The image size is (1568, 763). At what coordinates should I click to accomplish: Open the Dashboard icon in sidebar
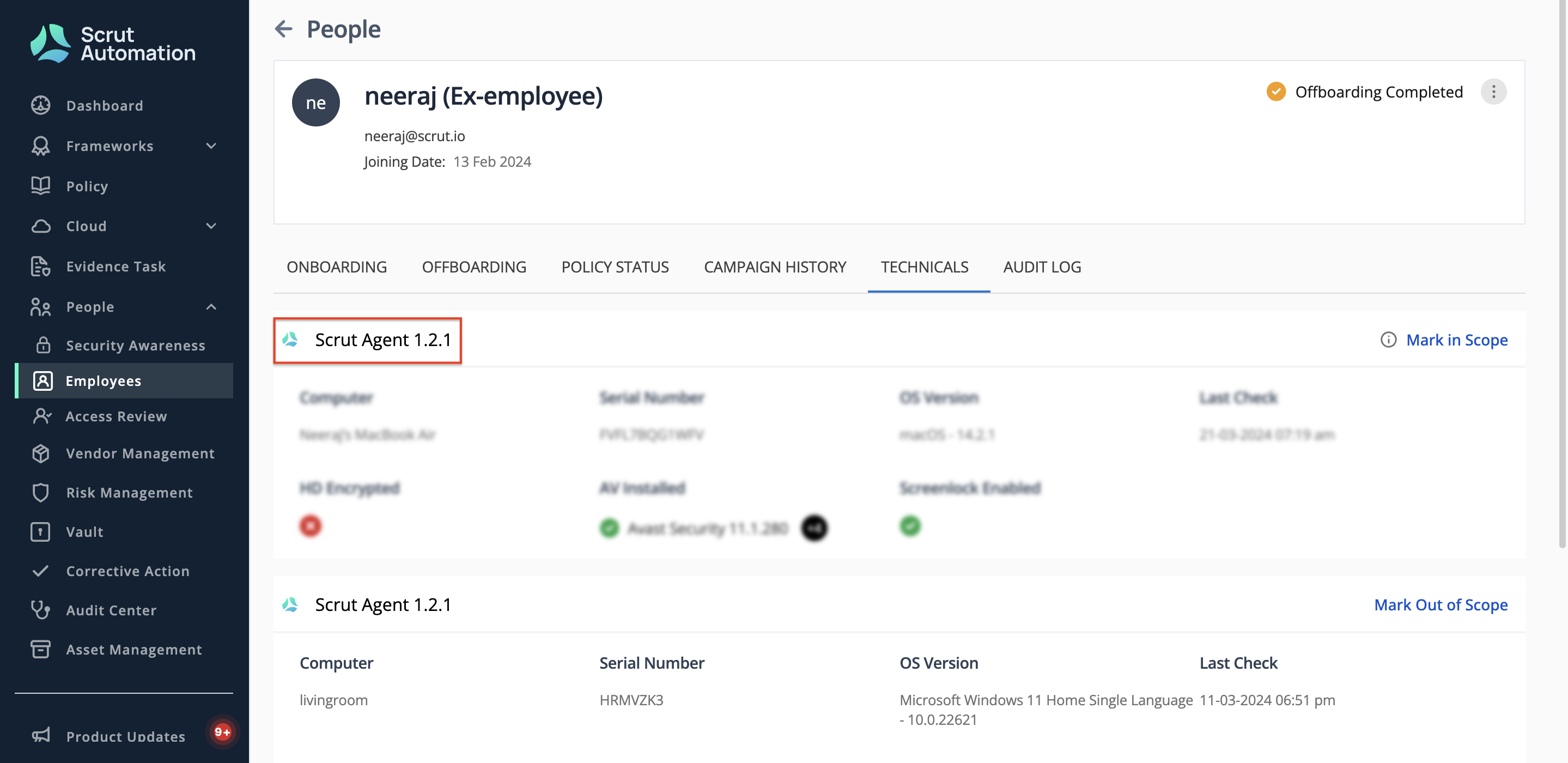tap(41, 105)
